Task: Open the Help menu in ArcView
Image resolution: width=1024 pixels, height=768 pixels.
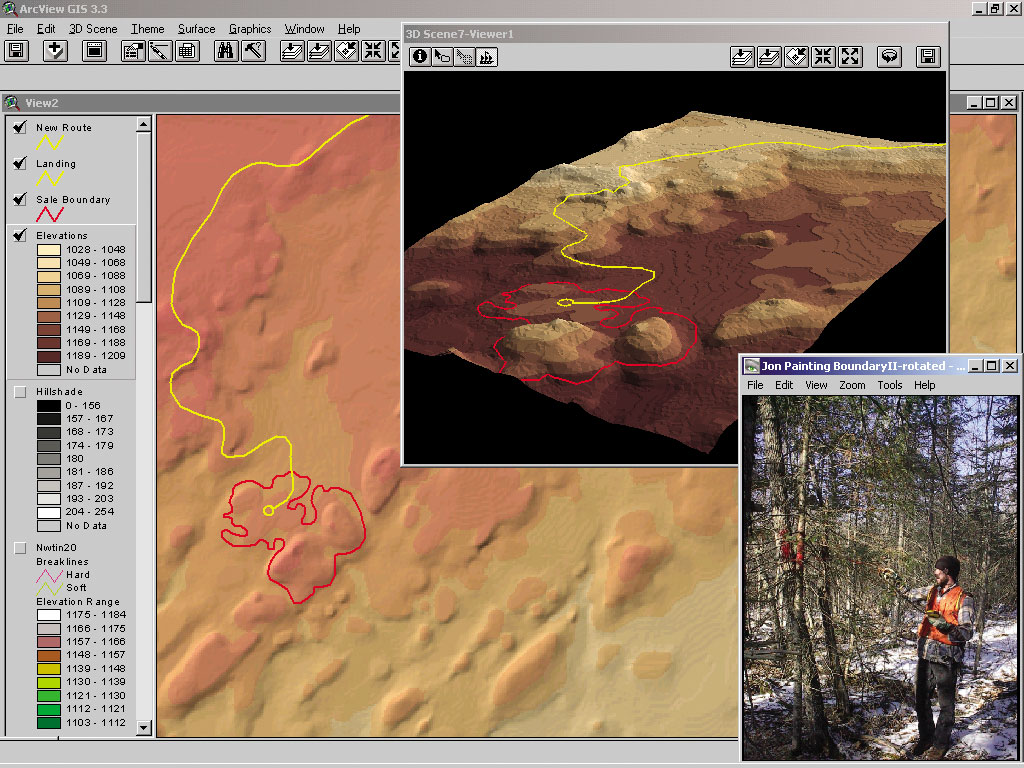Action: 349,29
